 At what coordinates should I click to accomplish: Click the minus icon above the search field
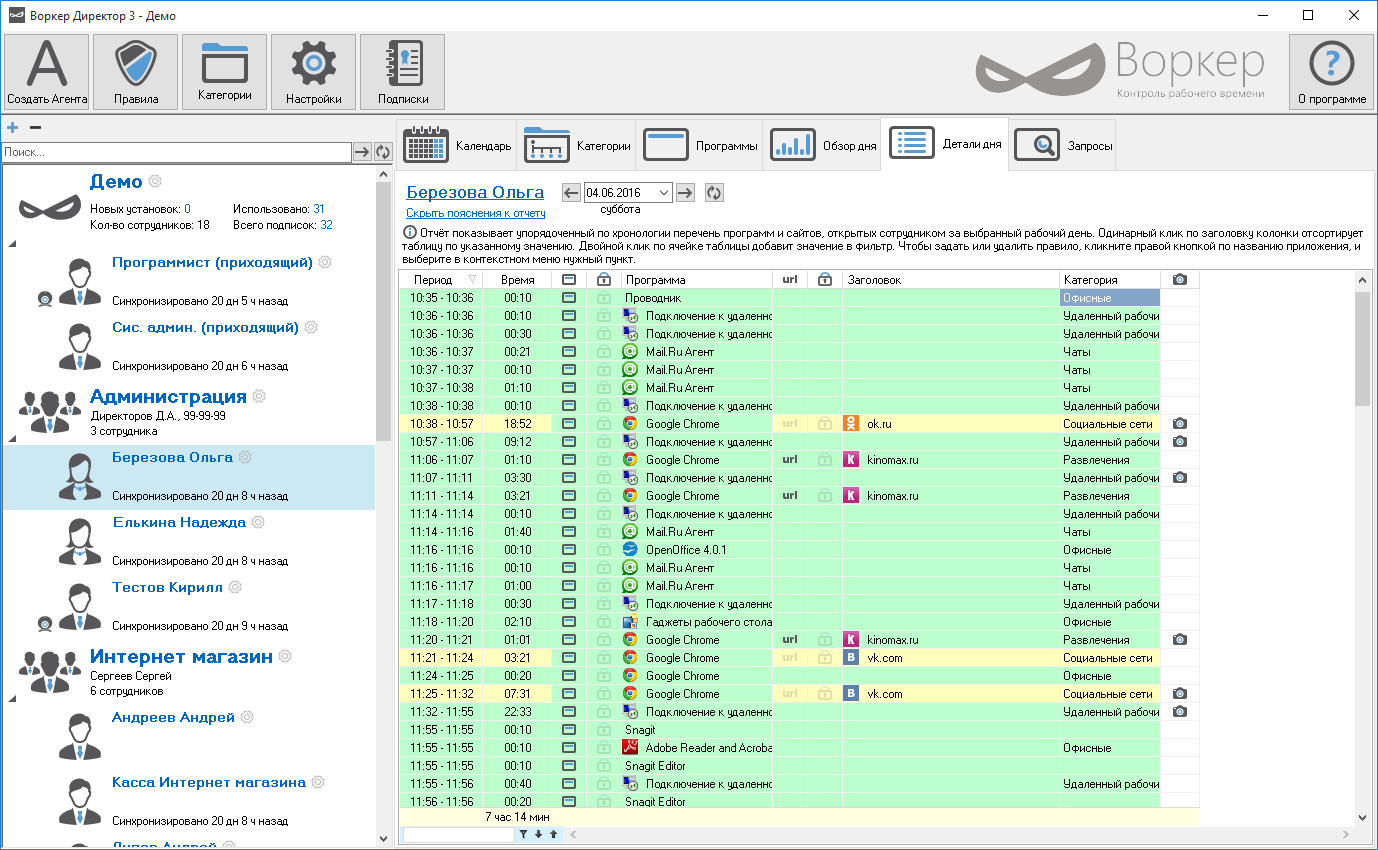pyautogui.click(x=35, y=128)
